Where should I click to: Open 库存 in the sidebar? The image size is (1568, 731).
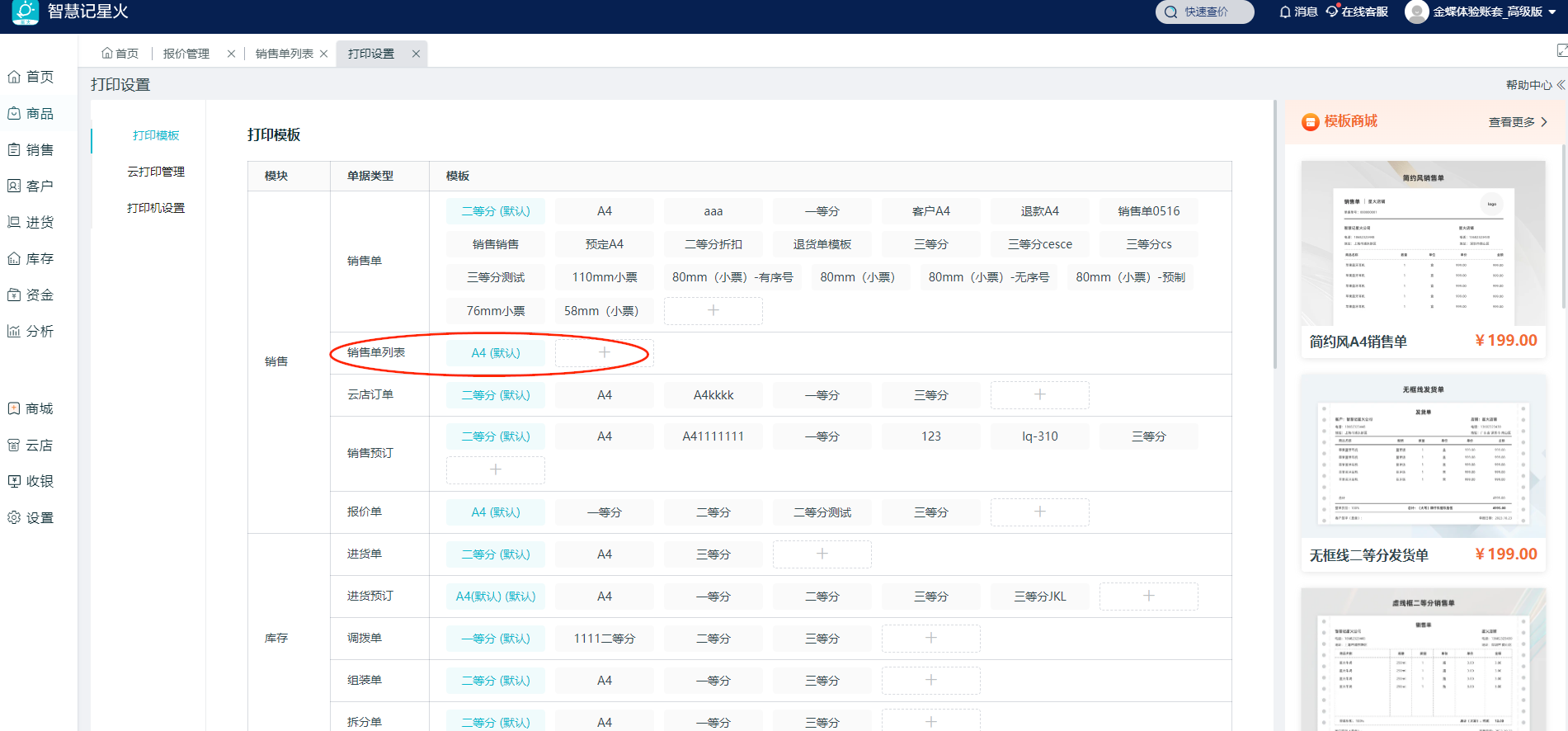[x=31, y=258]
